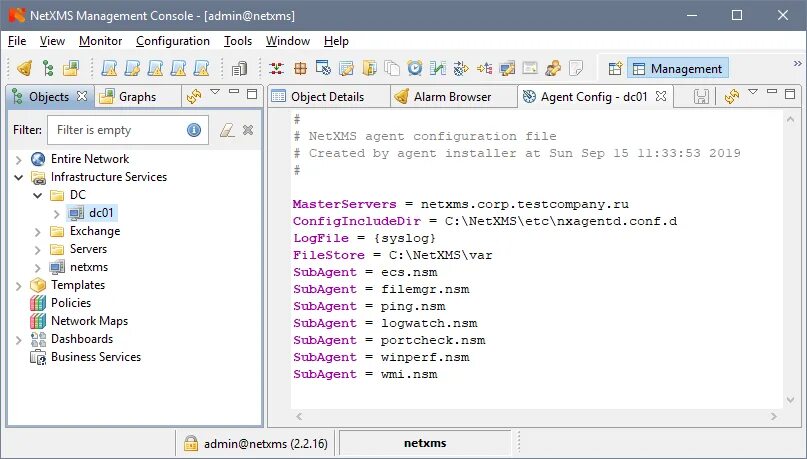Viewport: 807px width, 459px height.
Task: Expand the Servers folder
Action: point(38,250)
